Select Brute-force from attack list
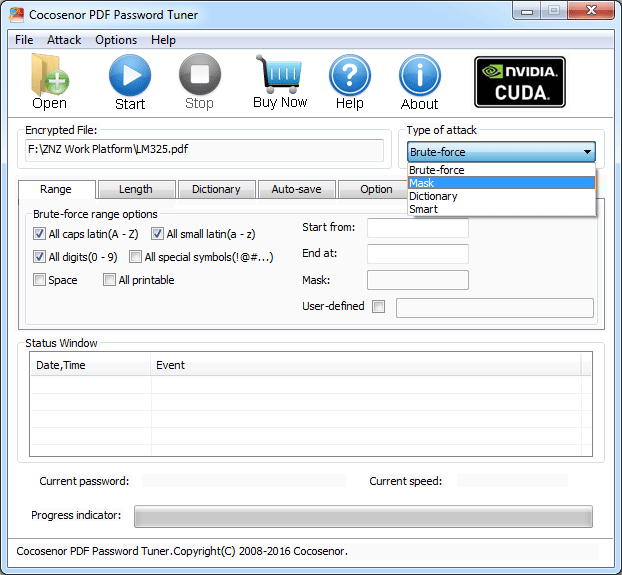 501,170
